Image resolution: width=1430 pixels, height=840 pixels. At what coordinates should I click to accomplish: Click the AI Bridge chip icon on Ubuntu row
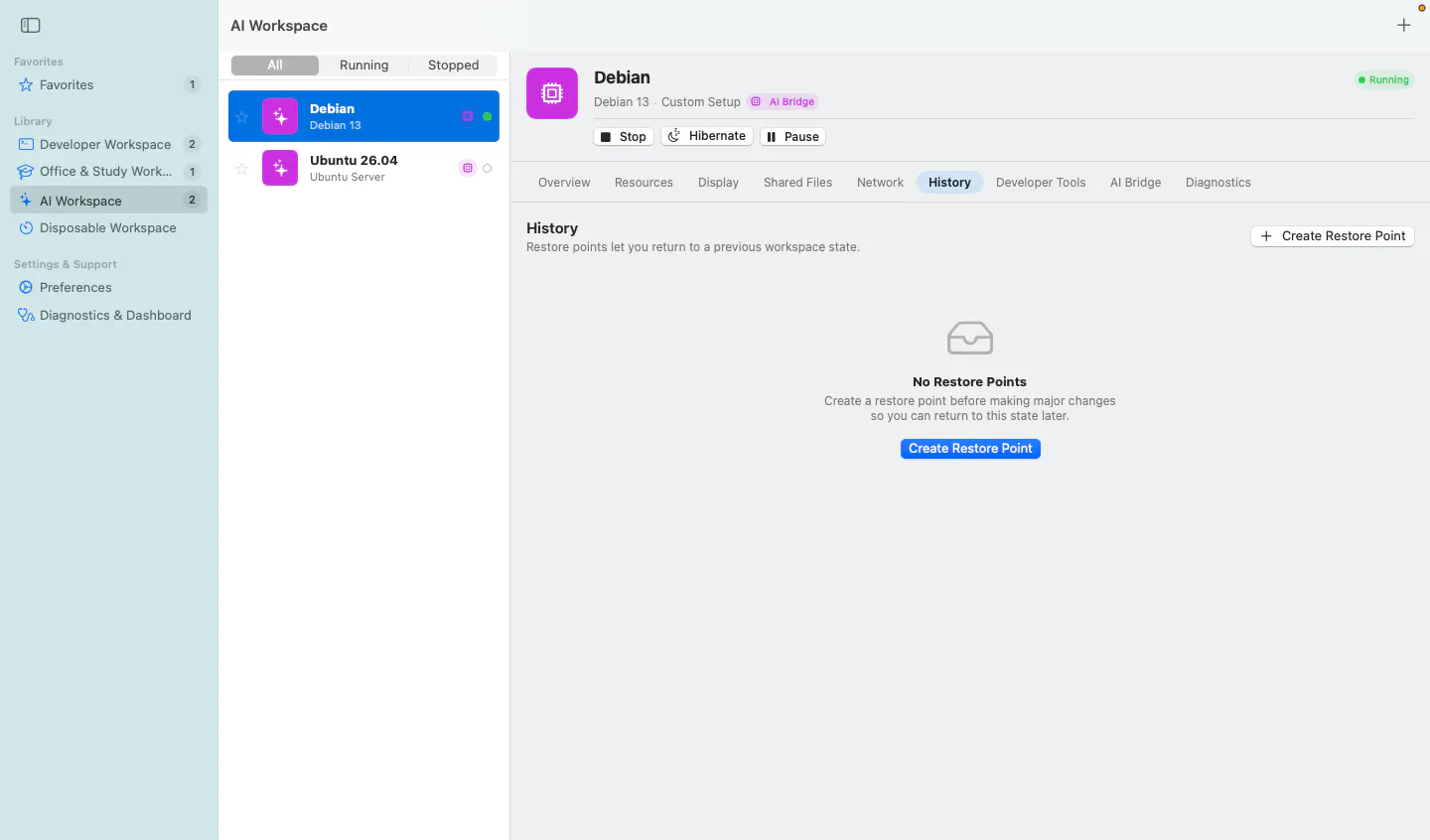(x=468, y=168)
